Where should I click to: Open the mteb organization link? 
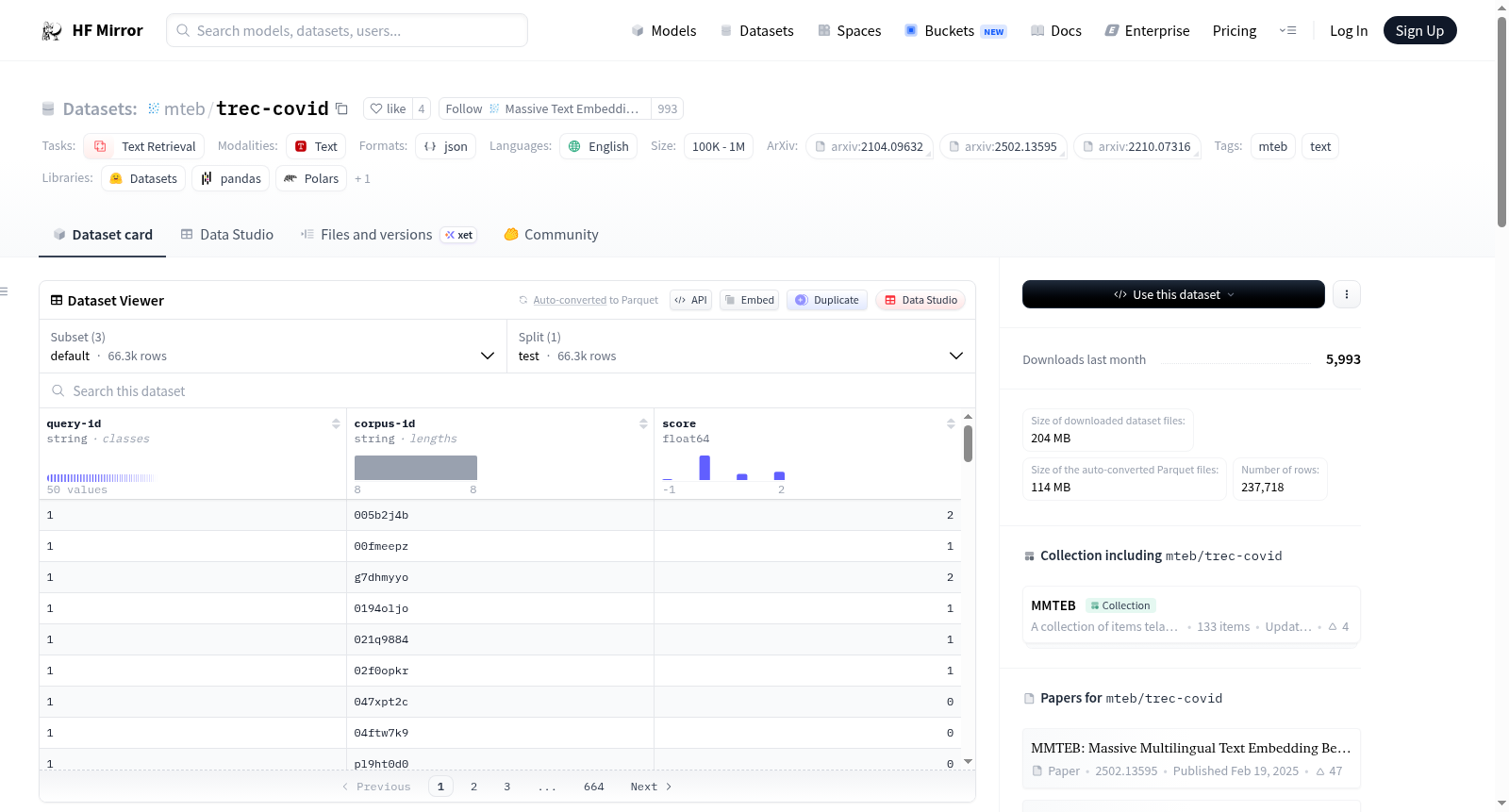[x=184, y=108]
